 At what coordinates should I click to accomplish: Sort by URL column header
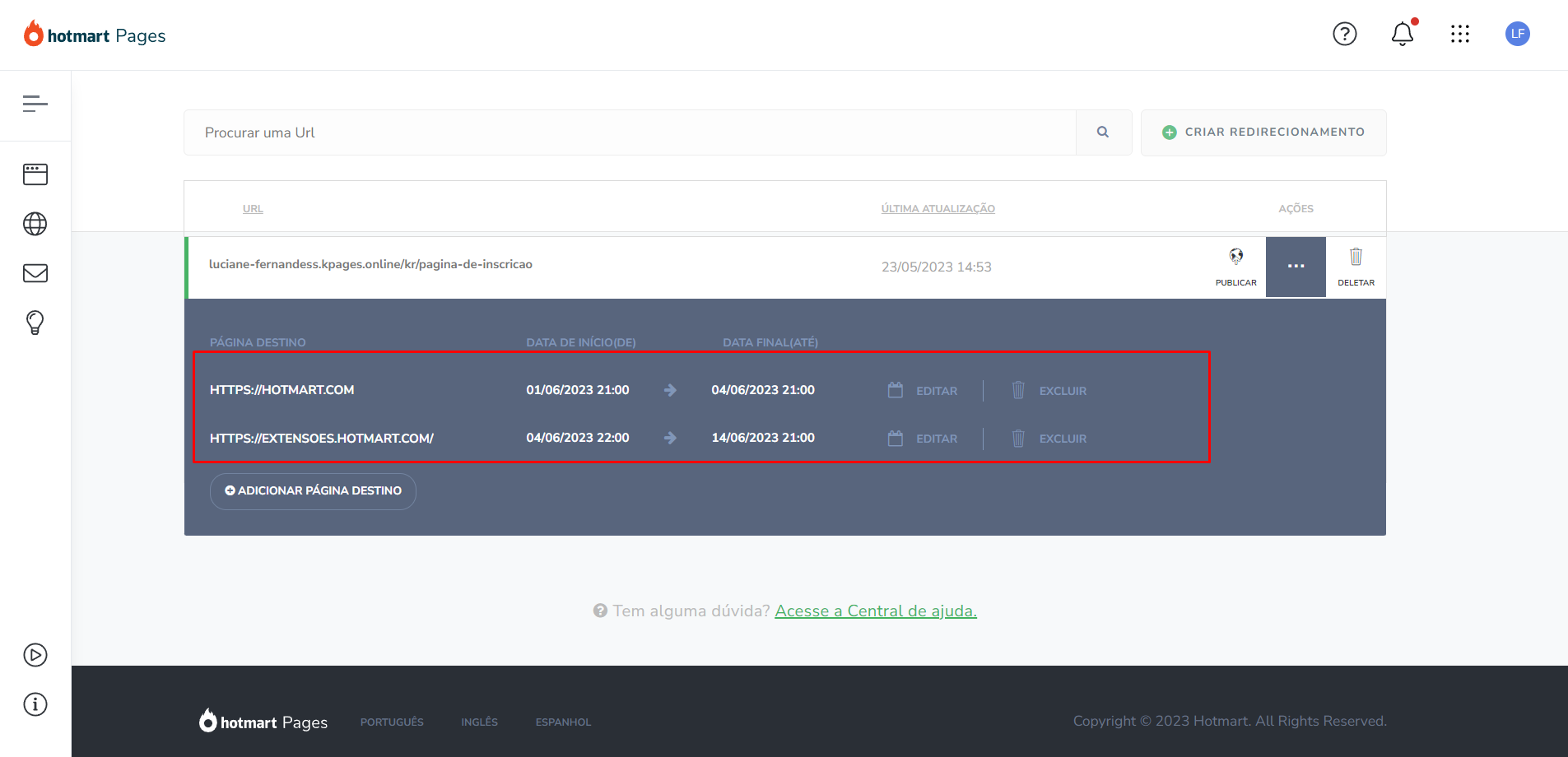click(253, 209)
